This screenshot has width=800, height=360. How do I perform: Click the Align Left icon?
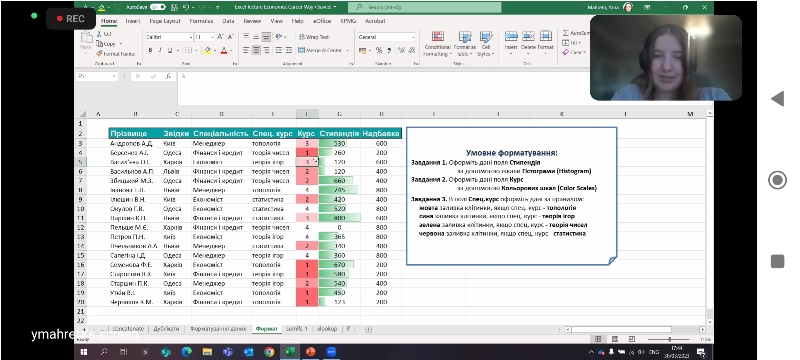point(246,50)
